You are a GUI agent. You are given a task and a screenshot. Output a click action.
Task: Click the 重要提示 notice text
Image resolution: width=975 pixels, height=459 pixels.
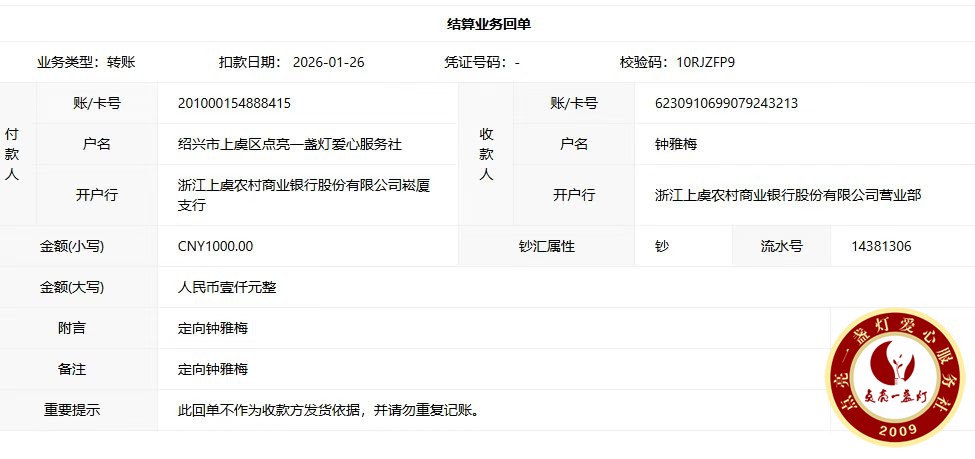pyautogui.click(x=327, y=410)
